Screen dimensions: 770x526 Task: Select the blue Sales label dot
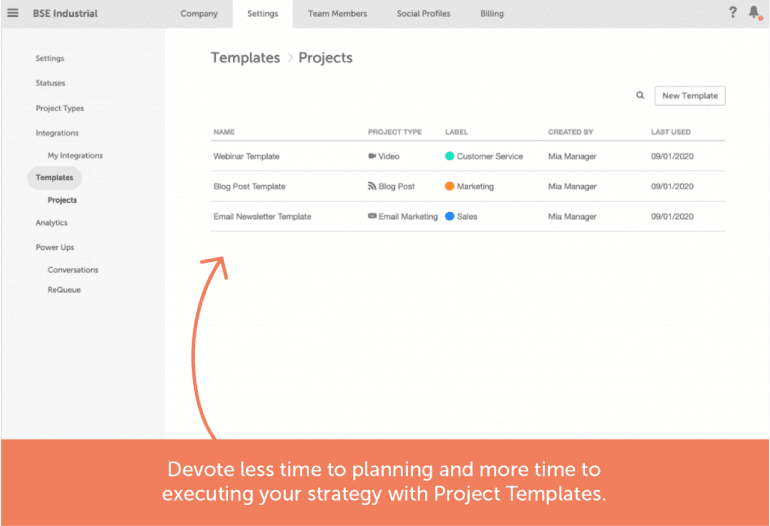pos(449,216)
